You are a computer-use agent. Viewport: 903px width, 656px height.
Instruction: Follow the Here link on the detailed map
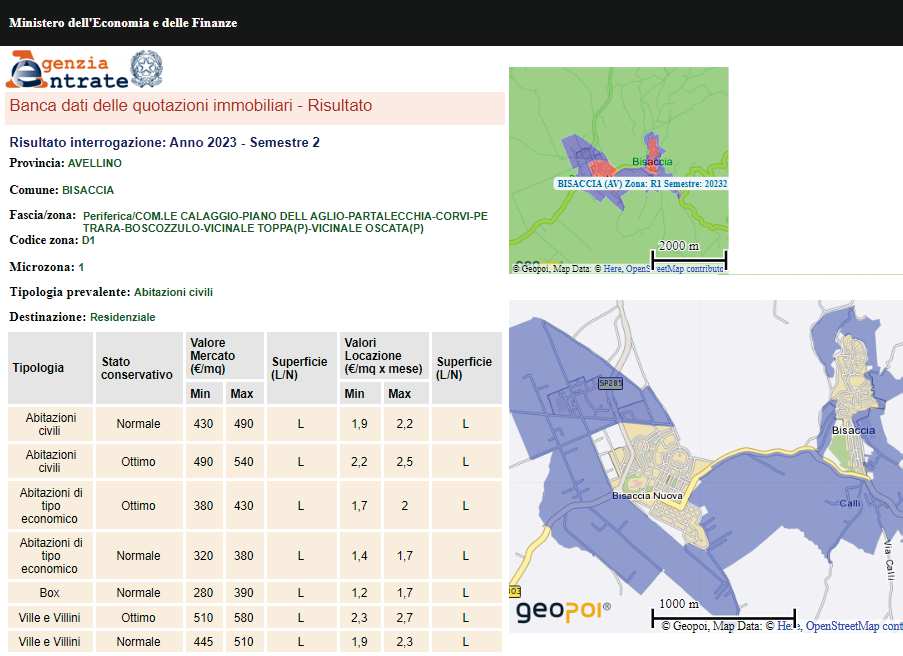[789, 626]
